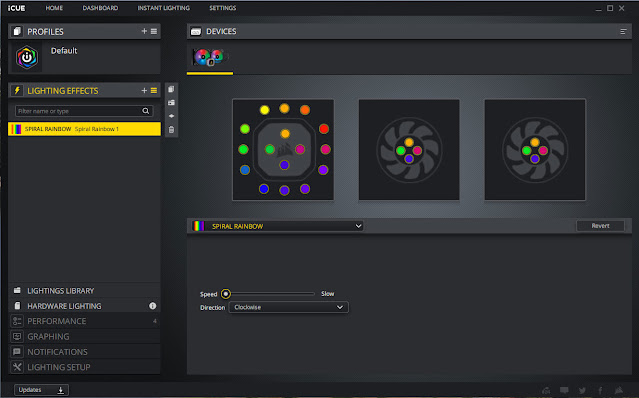Click the chat bubble icon in footer
Screen dimensions: 639x398
tap(564, 390)
